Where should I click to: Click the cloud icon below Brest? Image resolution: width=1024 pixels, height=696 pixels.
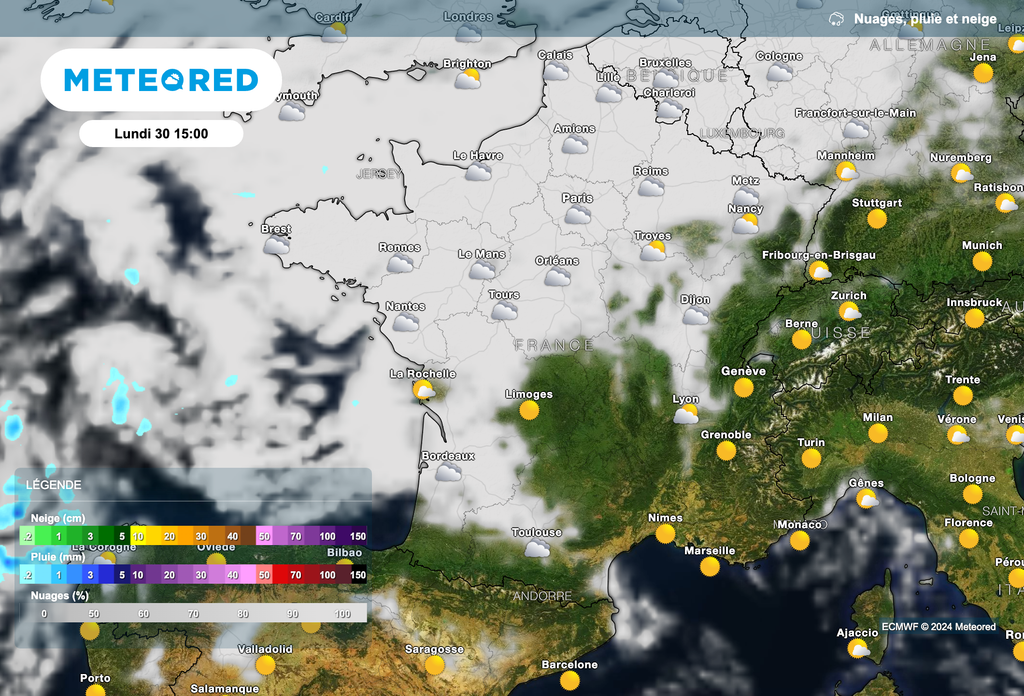coord(277,245)
